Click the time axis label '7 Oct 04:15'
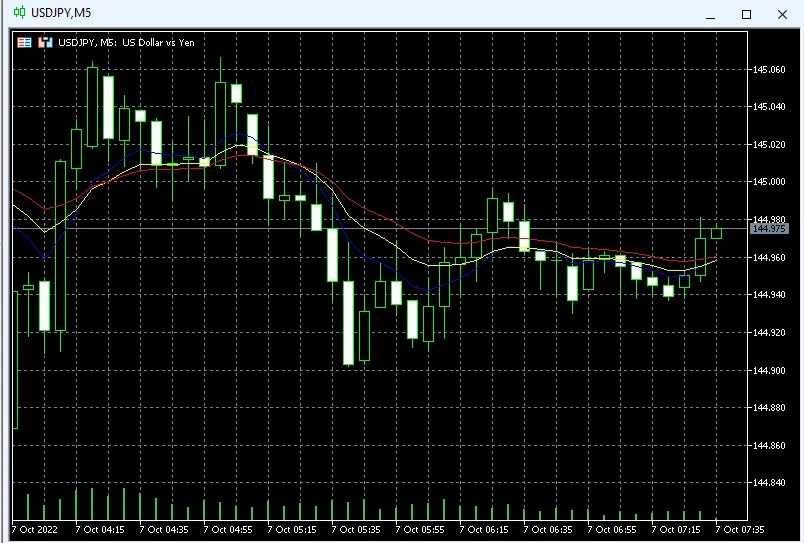The image size is (804, 543). tap(100, 529)
